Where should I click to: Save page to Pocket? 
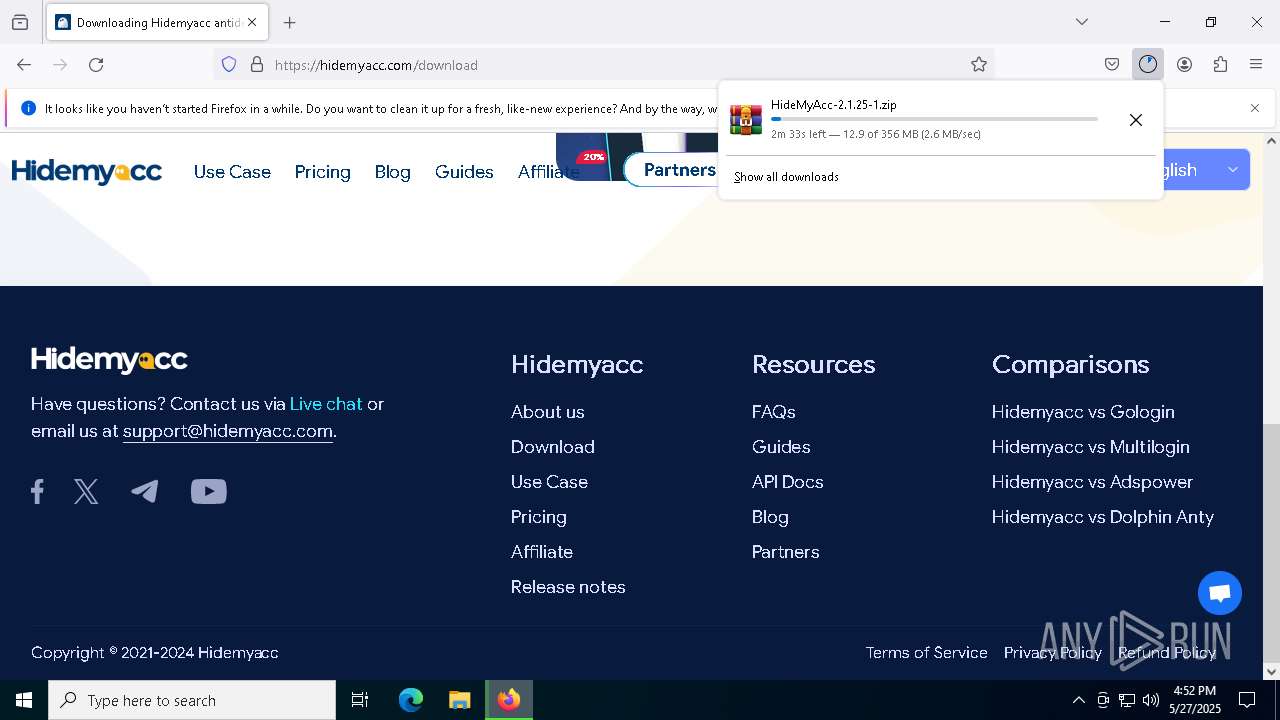(x=1112, y=65)
